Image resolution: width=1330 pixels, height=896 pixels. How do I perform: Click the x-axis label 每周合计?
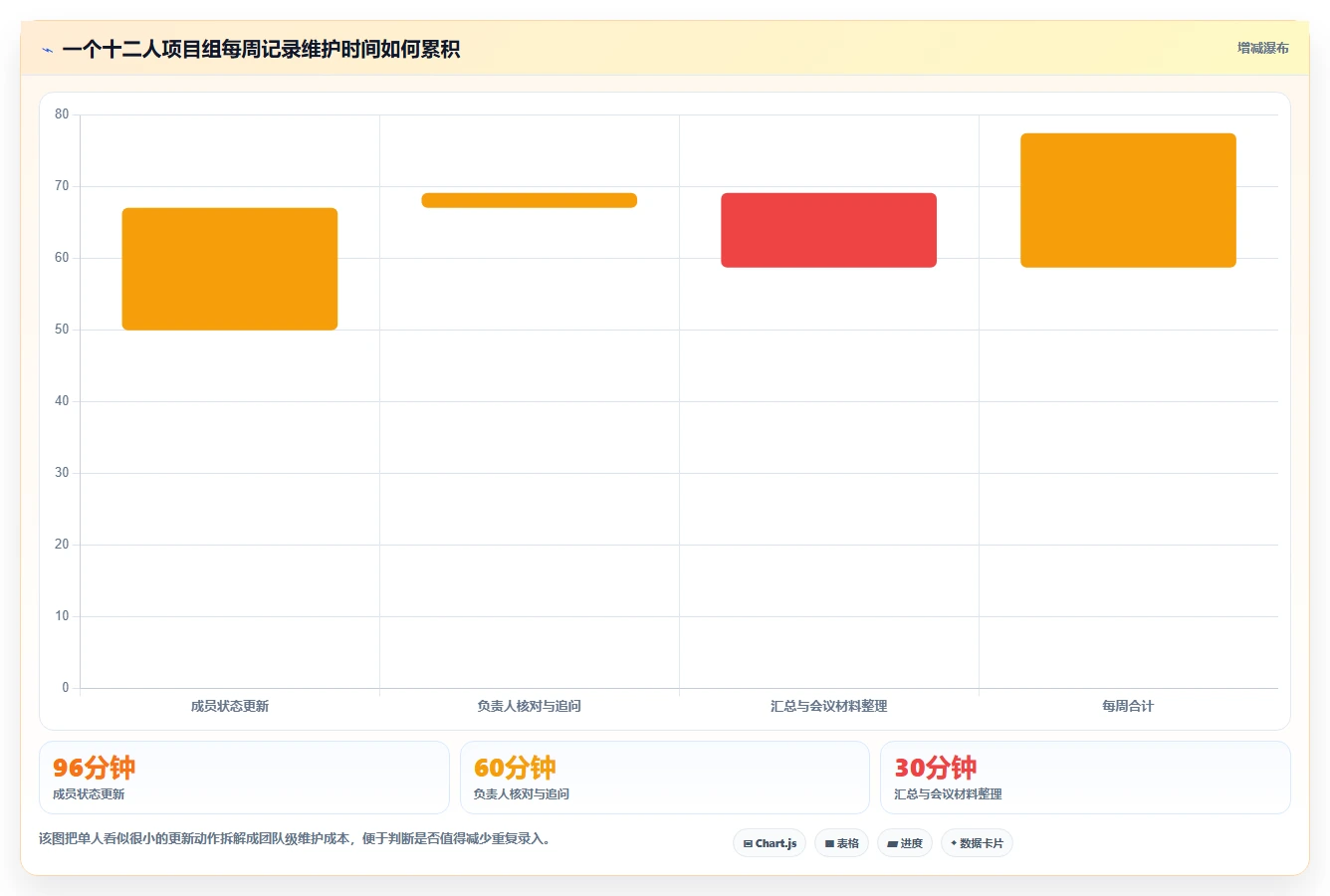1129,706
